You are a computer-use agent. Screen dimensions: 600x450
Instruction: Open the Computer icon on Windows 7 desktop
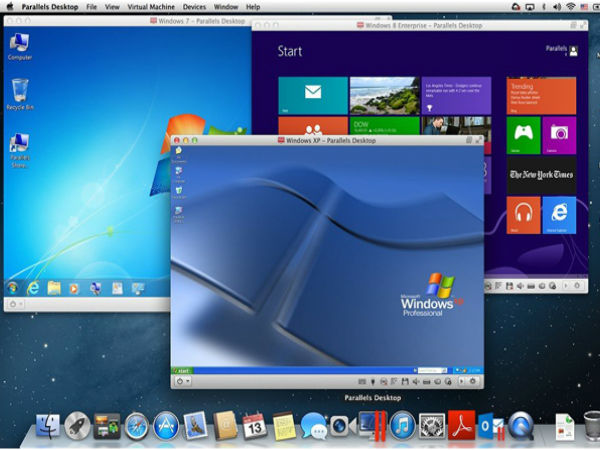point(20,47)
